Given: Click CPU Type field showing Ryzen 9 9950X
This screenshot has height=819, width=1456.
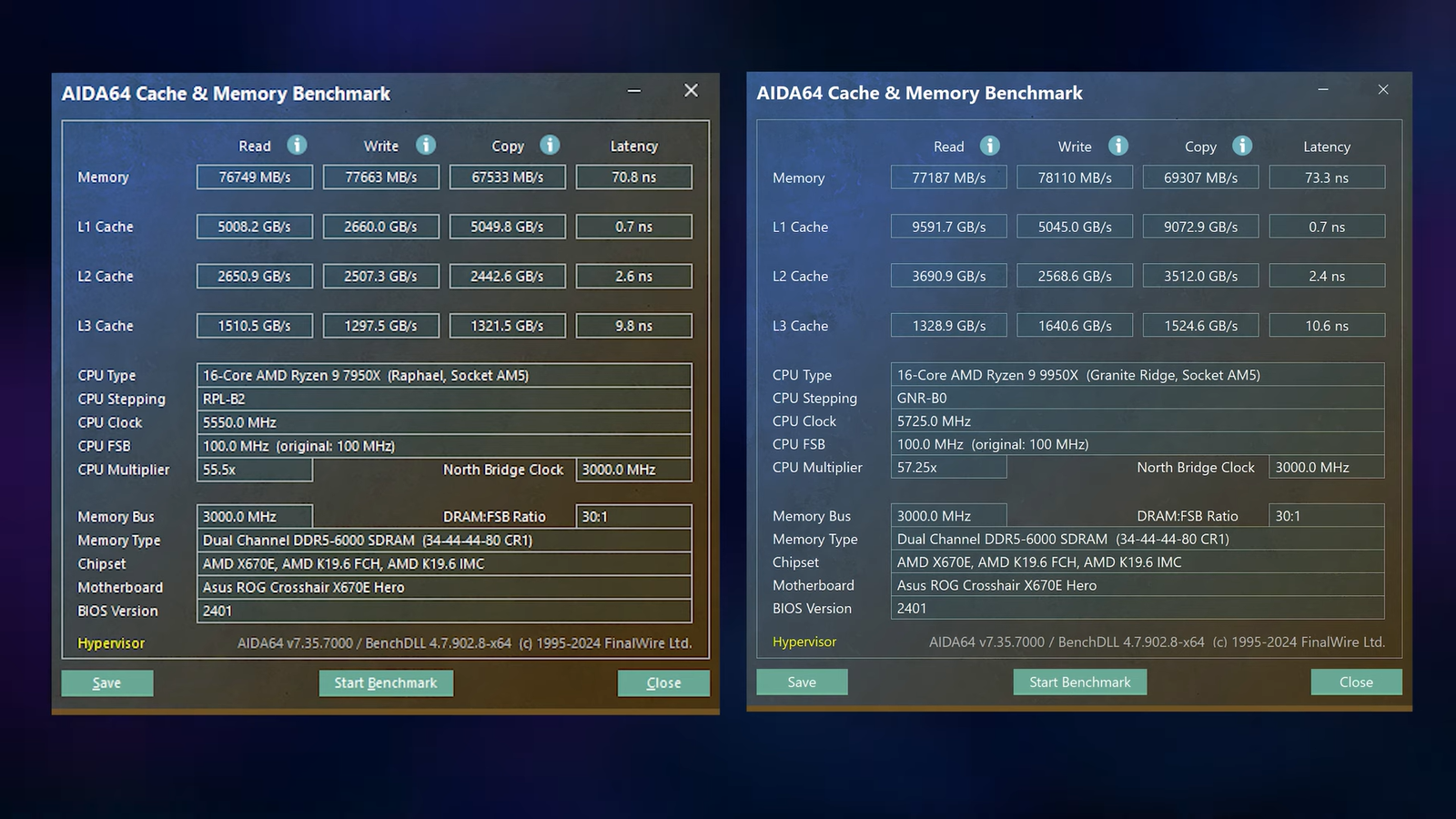Looking at the screenshot, I should (x=1137, y=374).
